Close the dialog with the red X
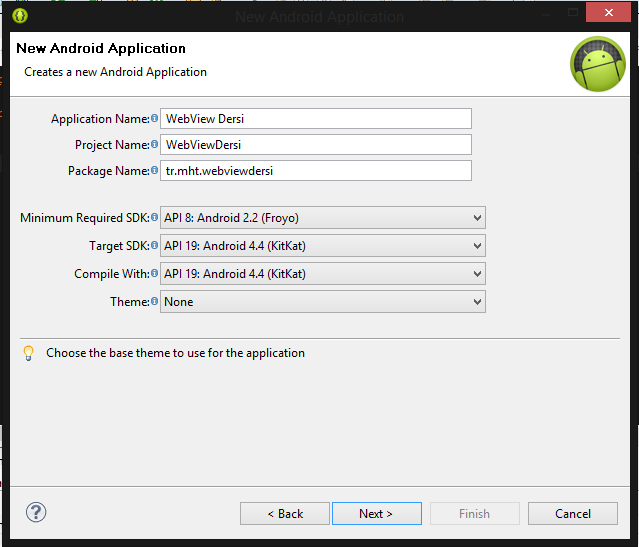Screen dimensions: 639x547 [608, 13]
